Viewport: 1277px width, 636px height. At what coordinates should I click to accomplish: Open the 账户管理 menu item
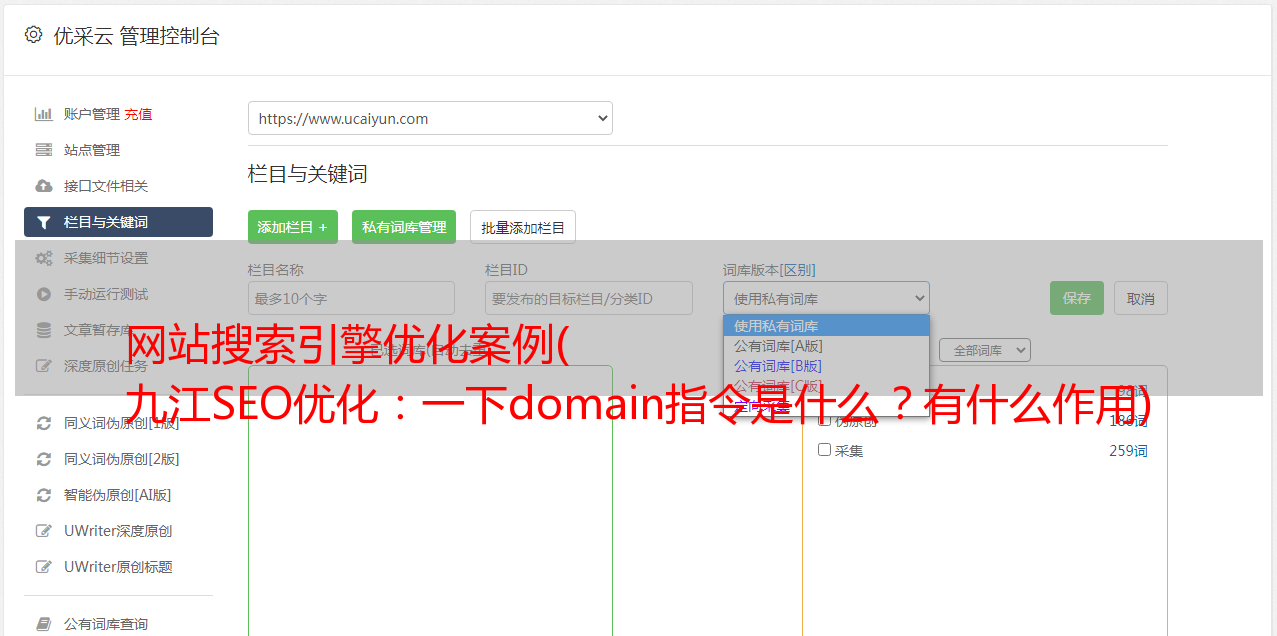click(x=92, y=114)
